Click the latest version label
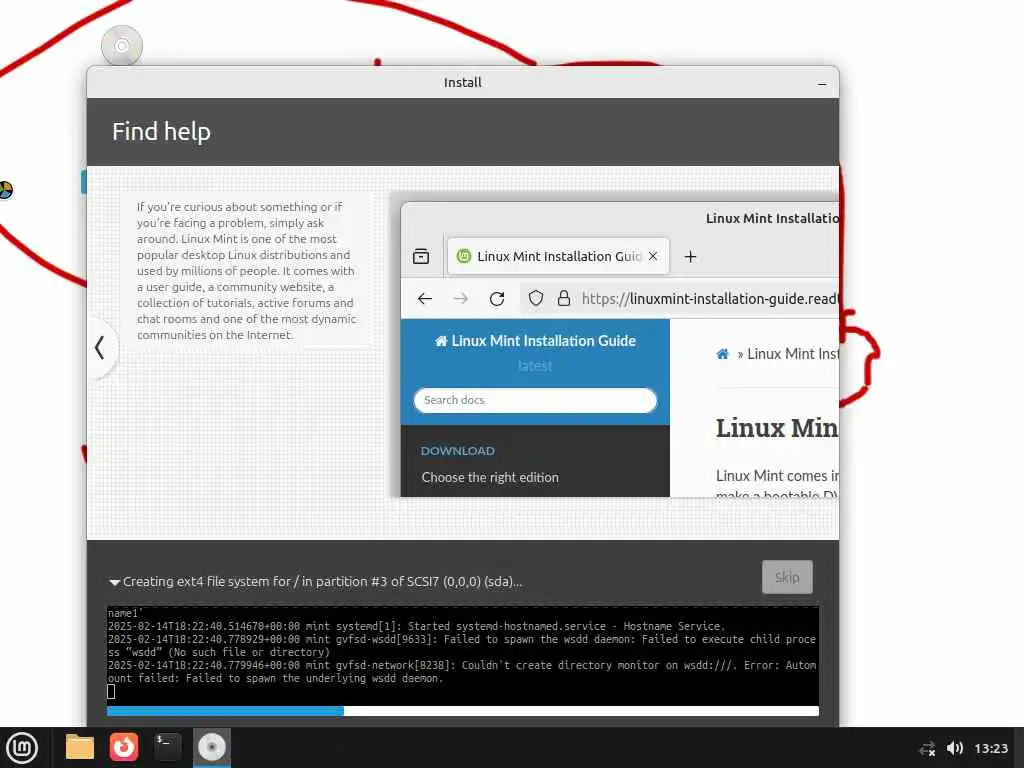The image size is (1024, 768). (x=535, y=366)
